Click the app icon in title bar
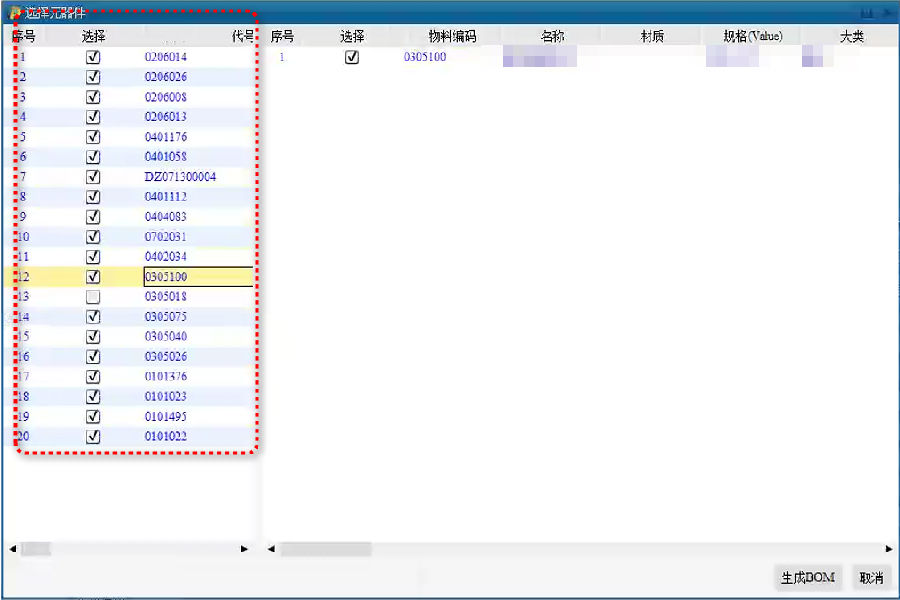 15,13
